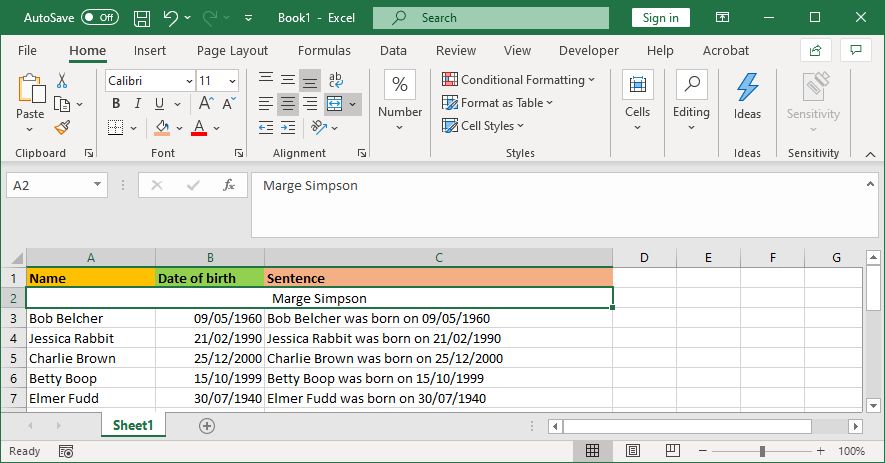This screenshot has width=885, height=463.
Task: Click the Increase Indent icon
Action: pos(287,127)
